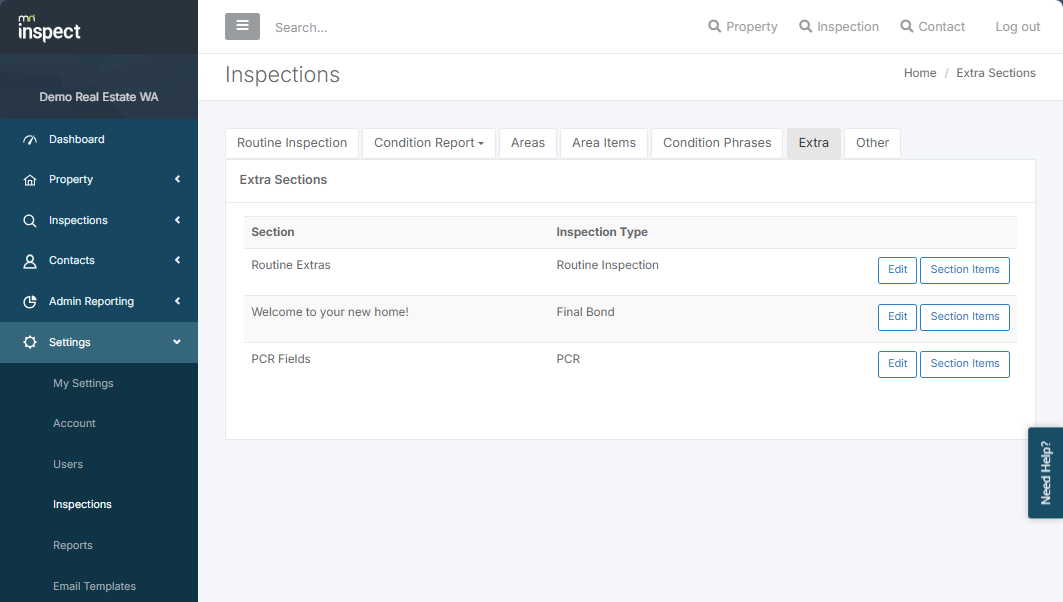1063x602 pixels.
Task: Collapse the Settings menu chevron
Action: click(x=177, y=342)
